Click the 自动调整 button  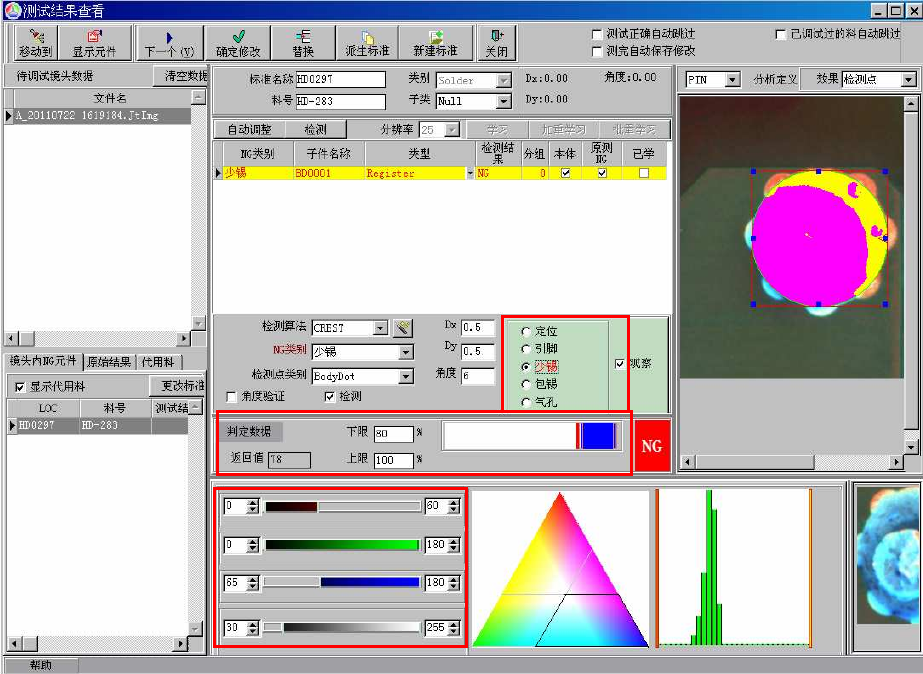point(249,130)
